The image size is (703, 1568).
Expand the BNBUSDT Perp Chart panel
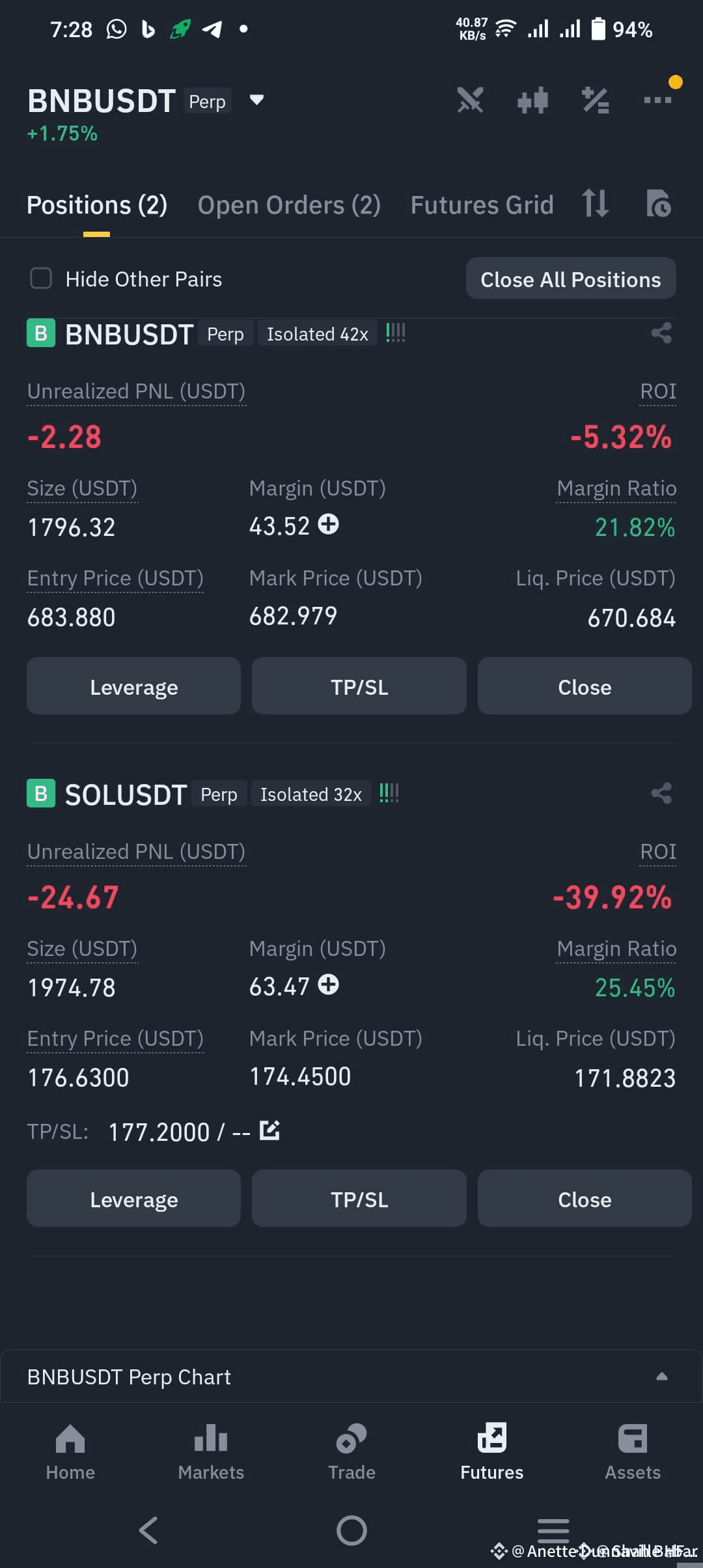tap(661, 1377)
